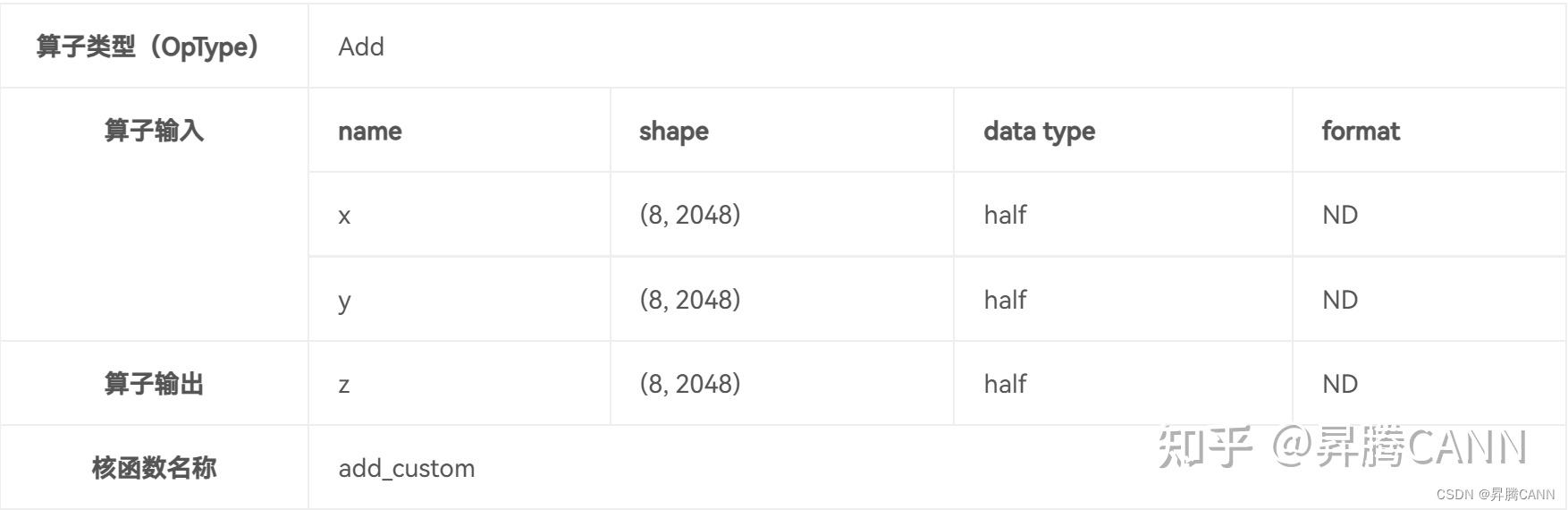The width and height of the screenshot is (1568, 510).
Task: Click the 算子输出 row label
Action: pyautogui.click(x=154, y=384)
